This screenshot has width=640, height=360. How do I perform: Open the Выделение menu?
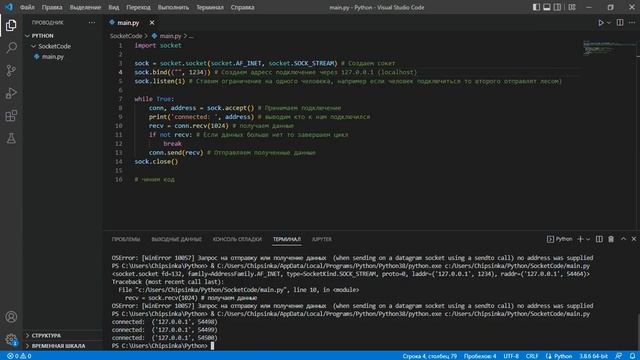pyautogui.click(x=85, y=7)
